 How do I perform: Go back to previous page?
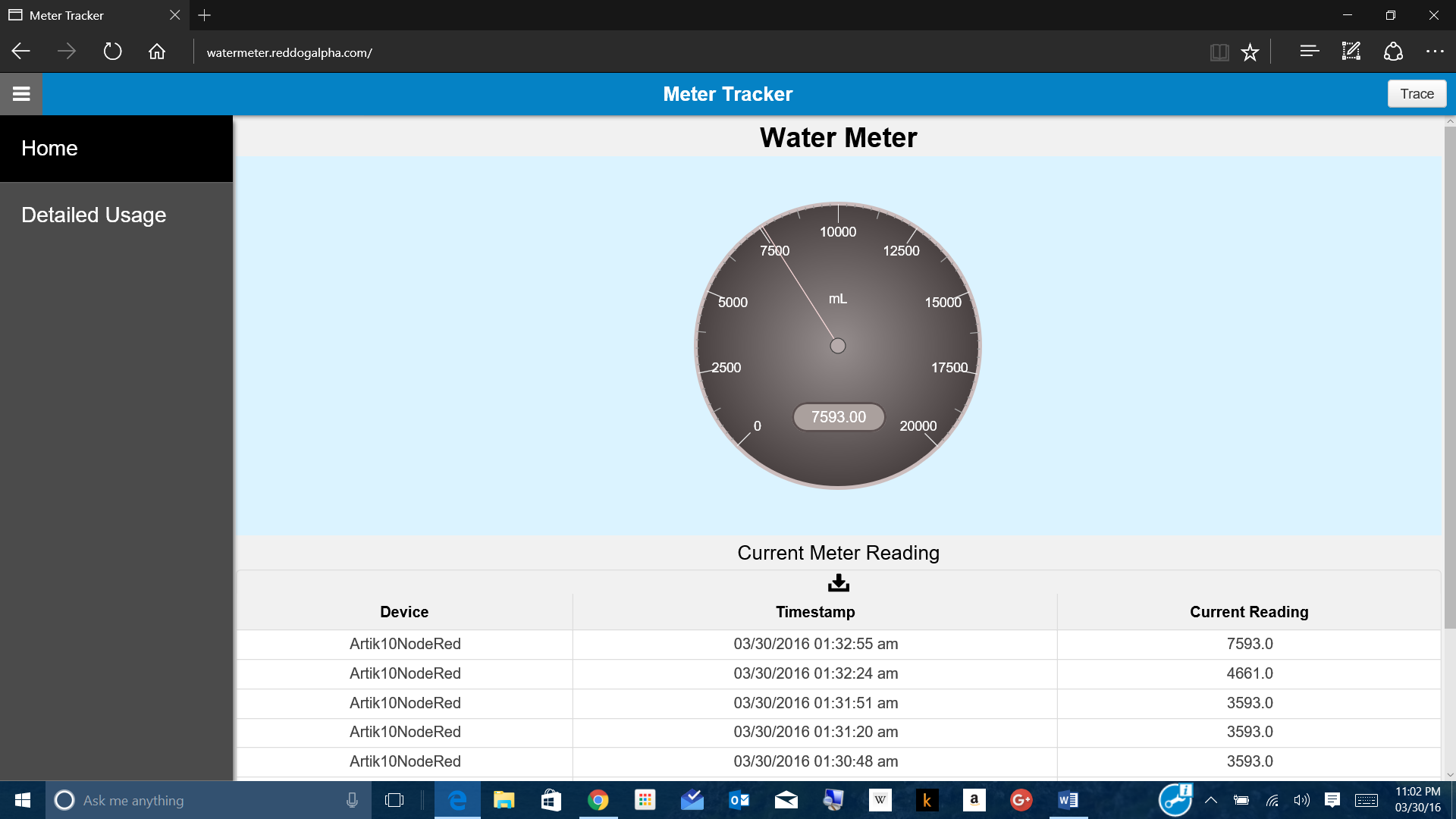click(x=21, y=52)
